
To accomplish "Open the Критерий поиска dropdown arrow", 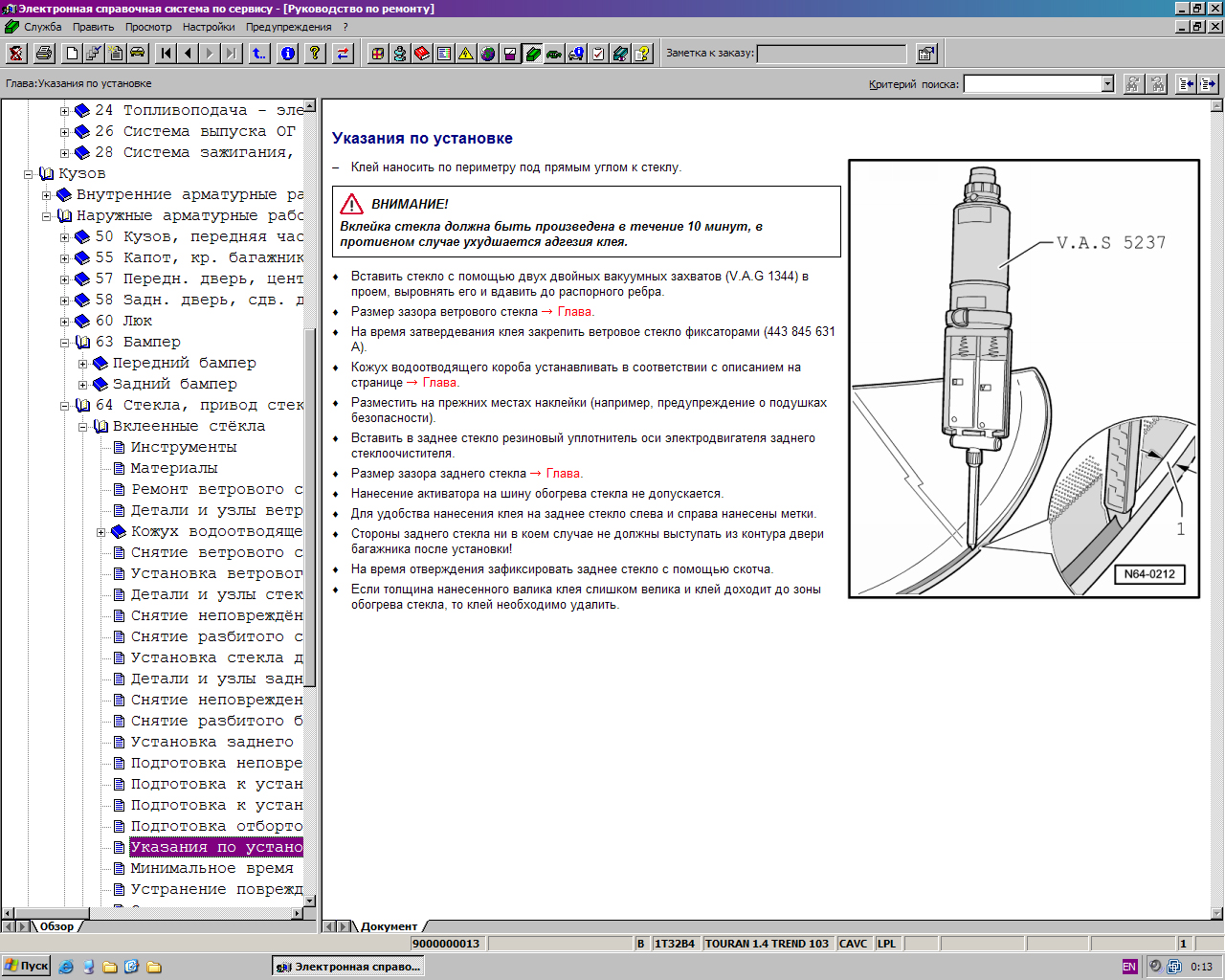I will click(x=1107, y=84).
